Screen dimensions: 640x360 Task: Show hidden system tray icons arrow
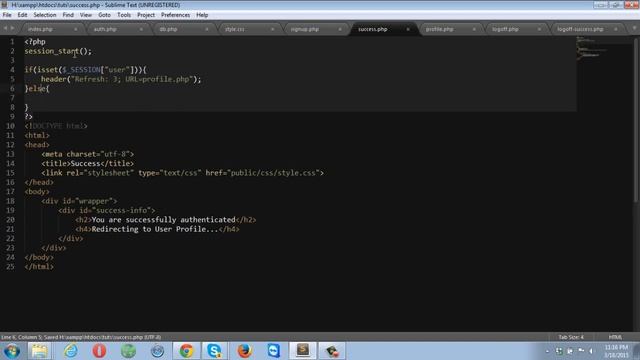click(547, 351)
